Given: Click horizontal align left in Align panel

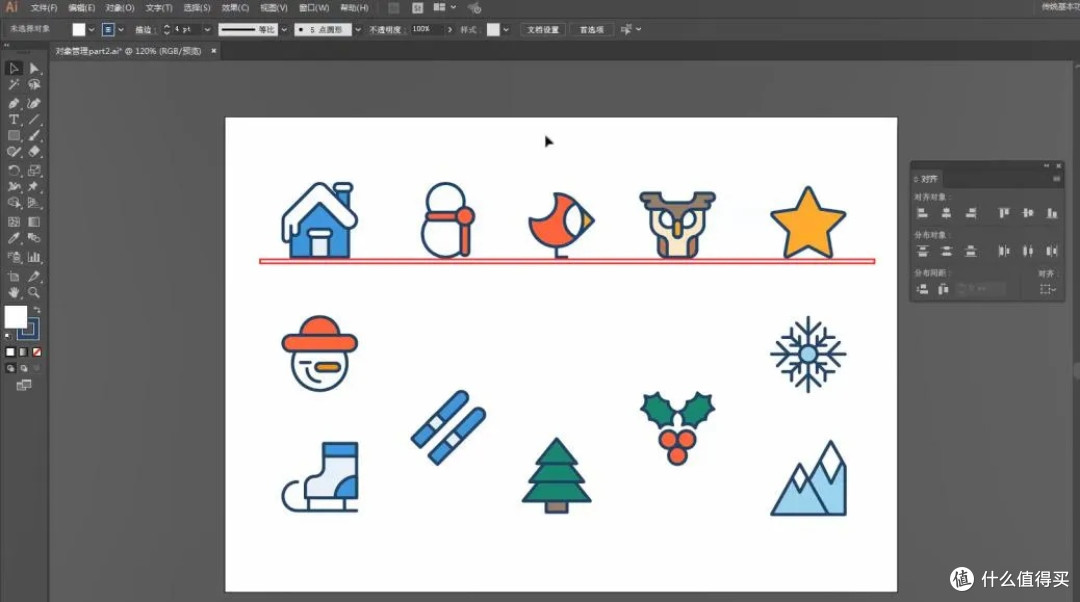Looking at the screenshot, I should [922, 214].
